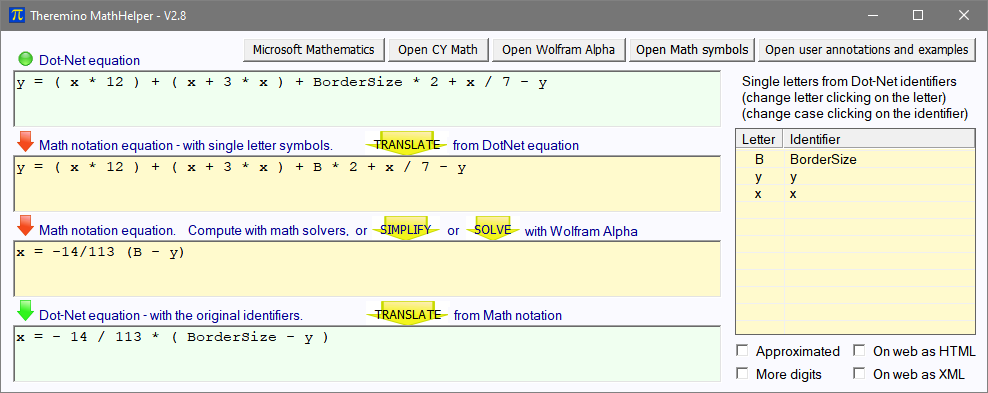
Task: Click the green circle Dot-Net equation icon
Action: pyautogui.click(x=25, y=59)
